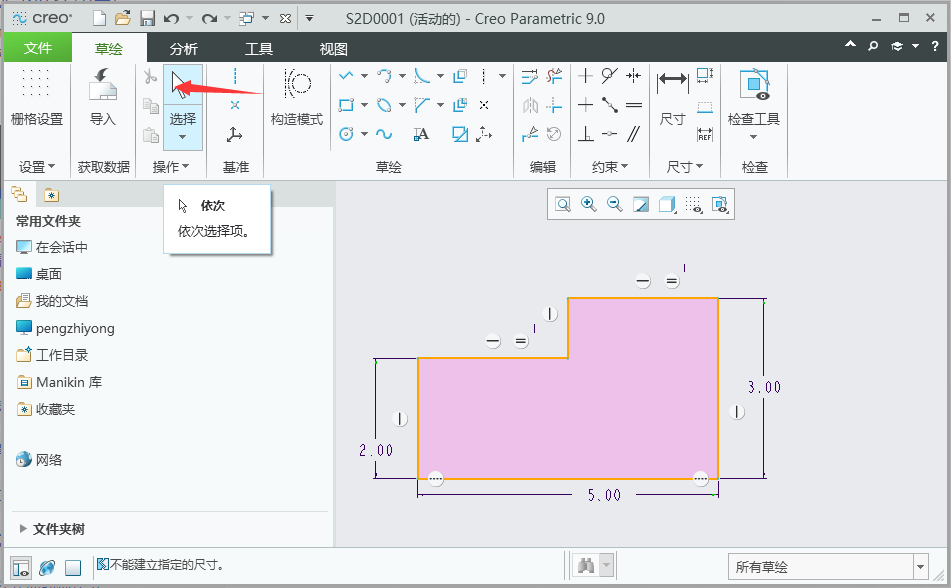The image size is (951, 588).
Task: Select the Fillet sketch tool
Action: 422,76
